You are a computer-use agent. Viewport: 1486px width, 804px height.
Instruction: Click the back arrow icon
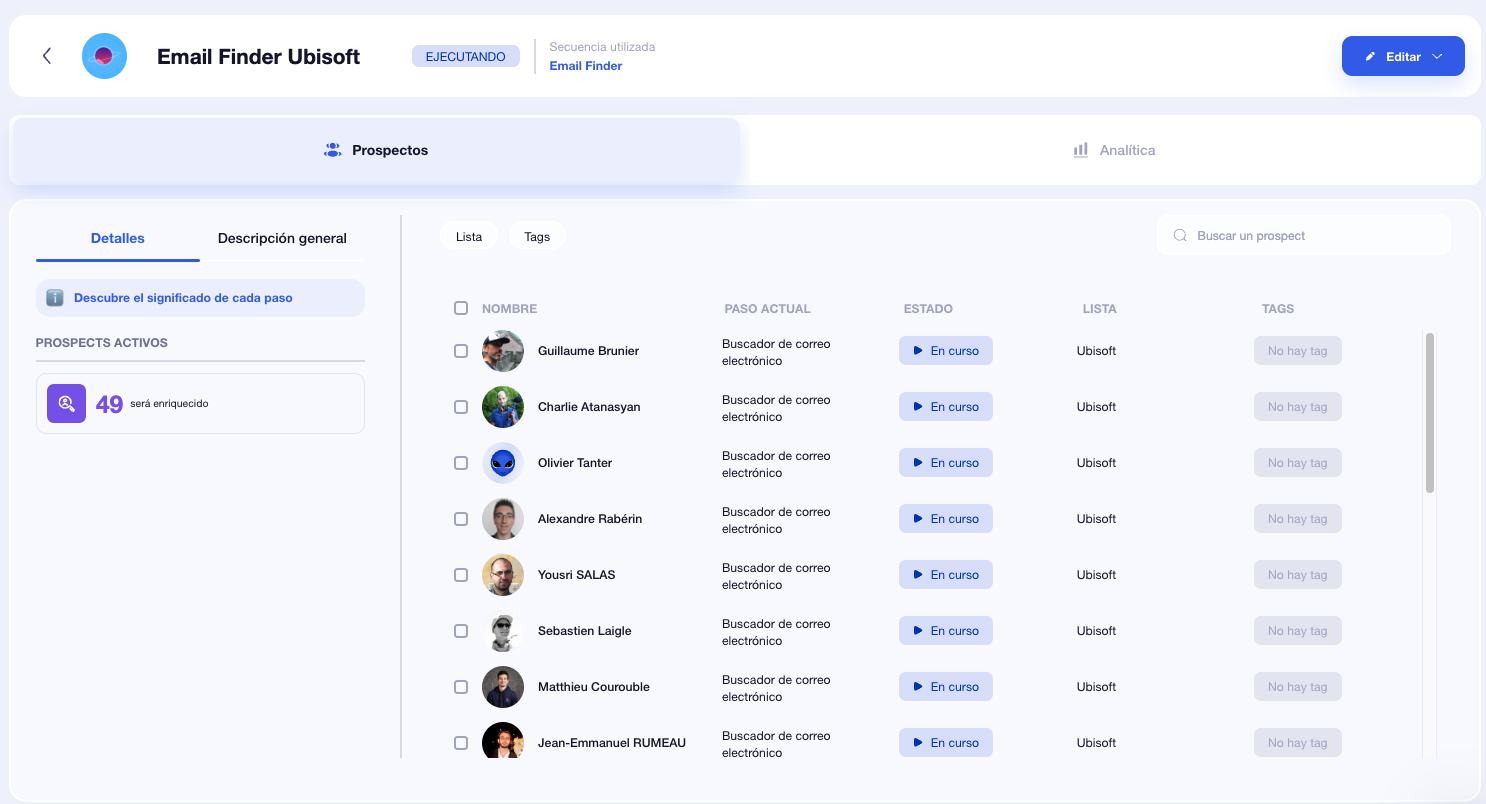click(47, 56)
